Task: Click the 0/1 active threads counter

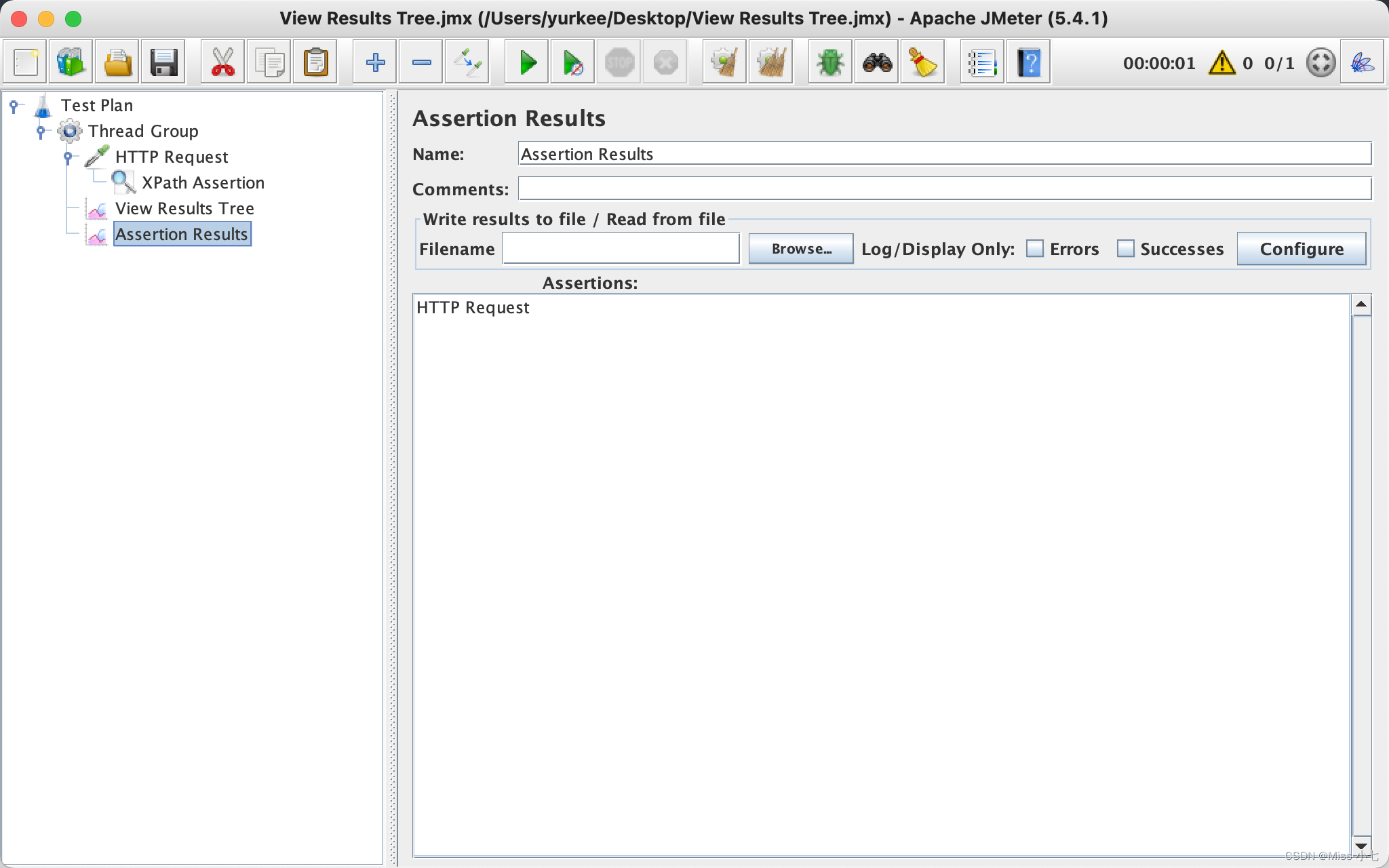Action: click(x=1279, y=63)
